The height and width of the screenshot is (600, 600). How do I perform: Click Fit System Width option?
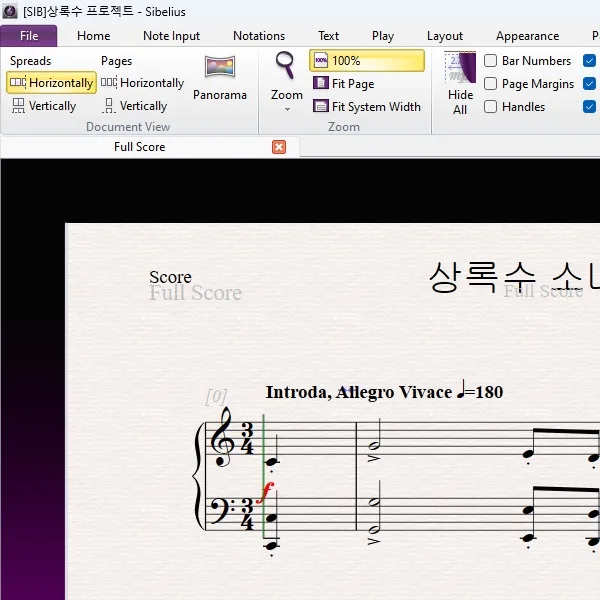(366, 107)
